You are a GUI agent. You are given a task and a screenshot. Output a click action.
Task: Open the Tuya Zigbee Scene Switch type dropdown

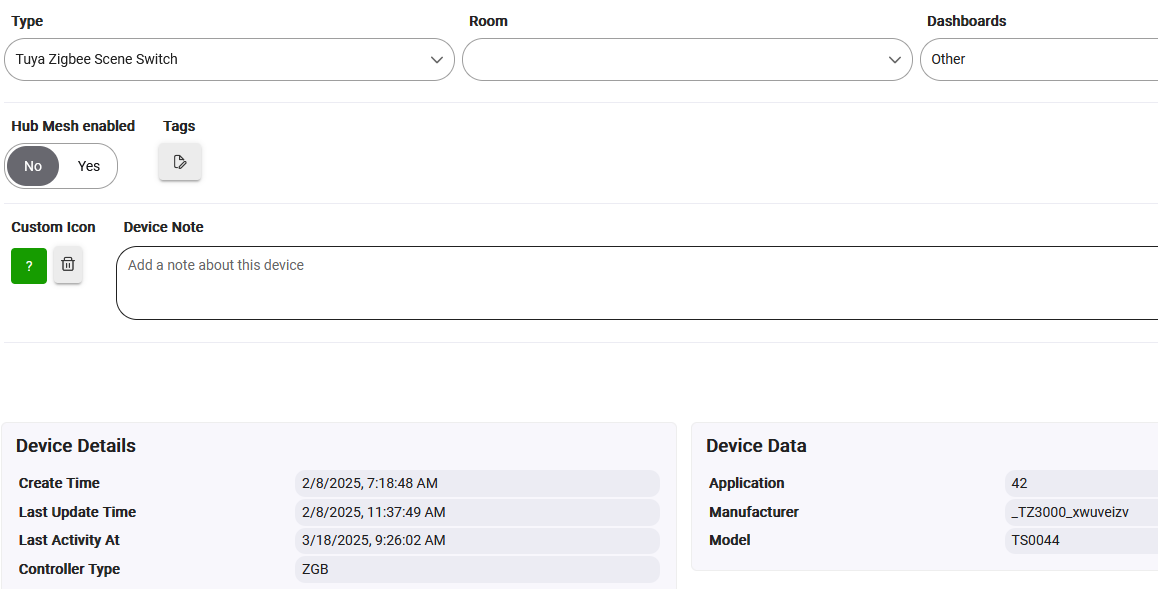[229, 60]
